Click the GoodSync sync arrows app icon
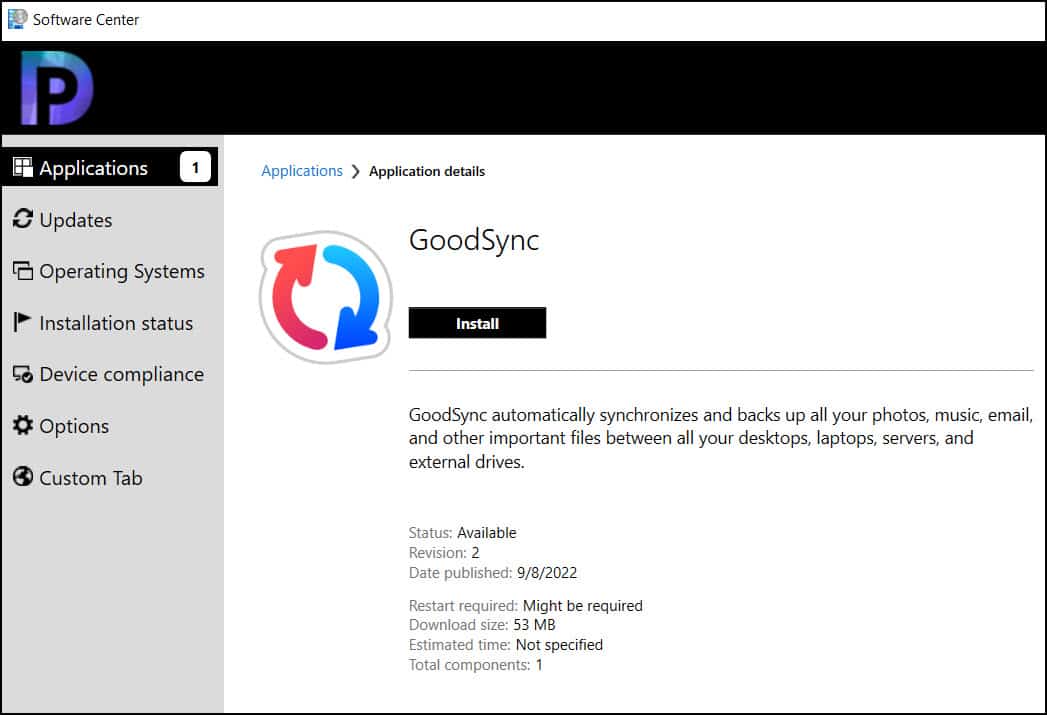This screenshot has height=715, width=1047. click(x=326, y=297)
